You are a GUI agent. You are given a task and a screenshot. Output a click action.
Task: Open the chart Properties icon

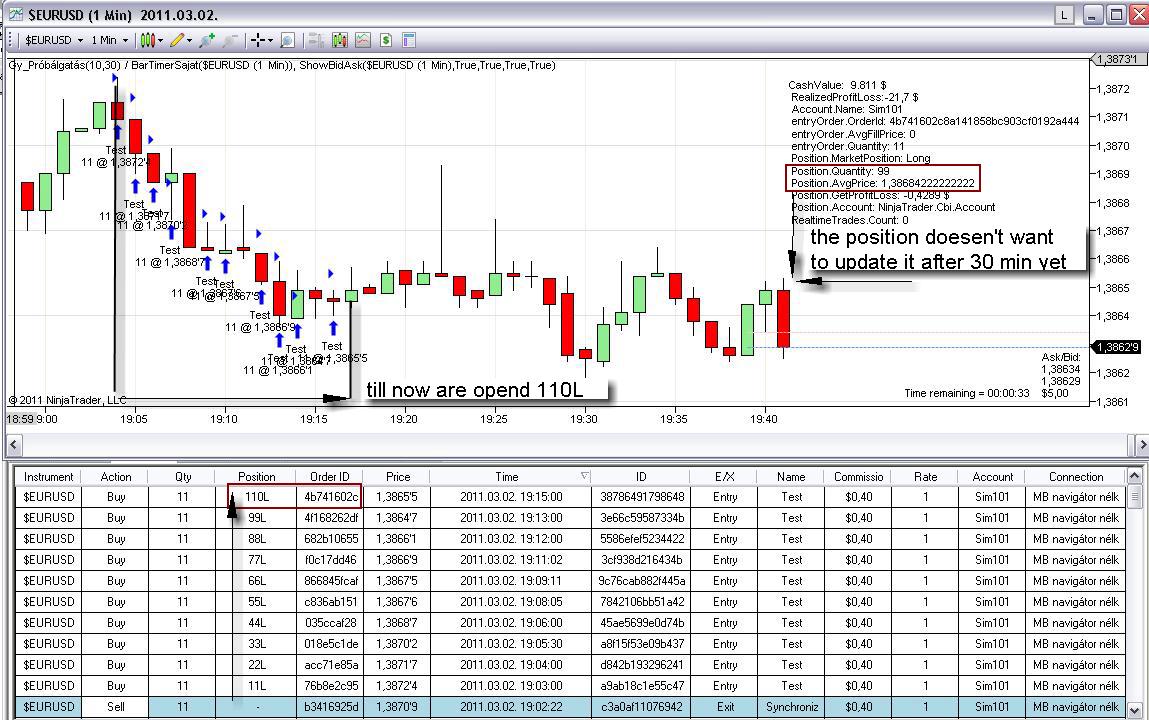tap(408, 40)
